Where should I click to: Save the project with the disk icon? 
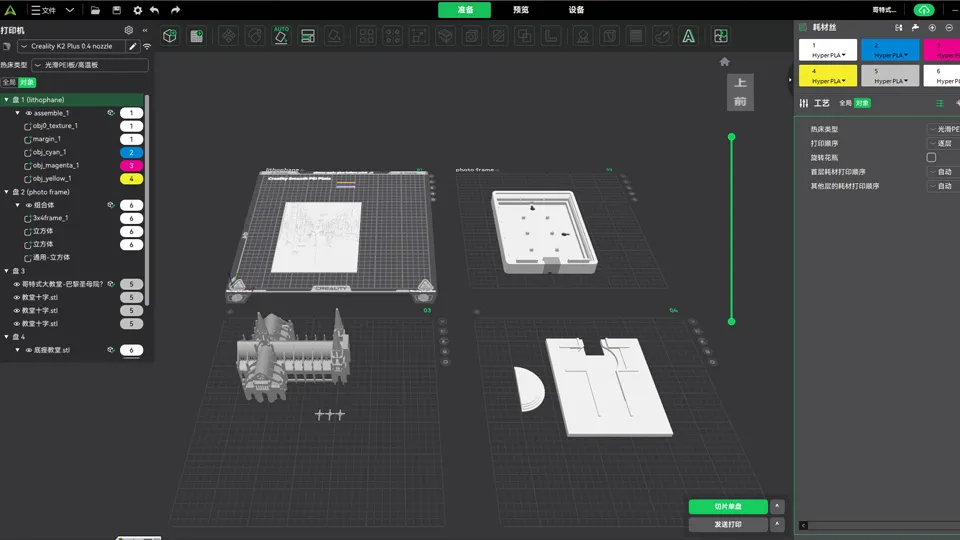[x=116, y=10]
